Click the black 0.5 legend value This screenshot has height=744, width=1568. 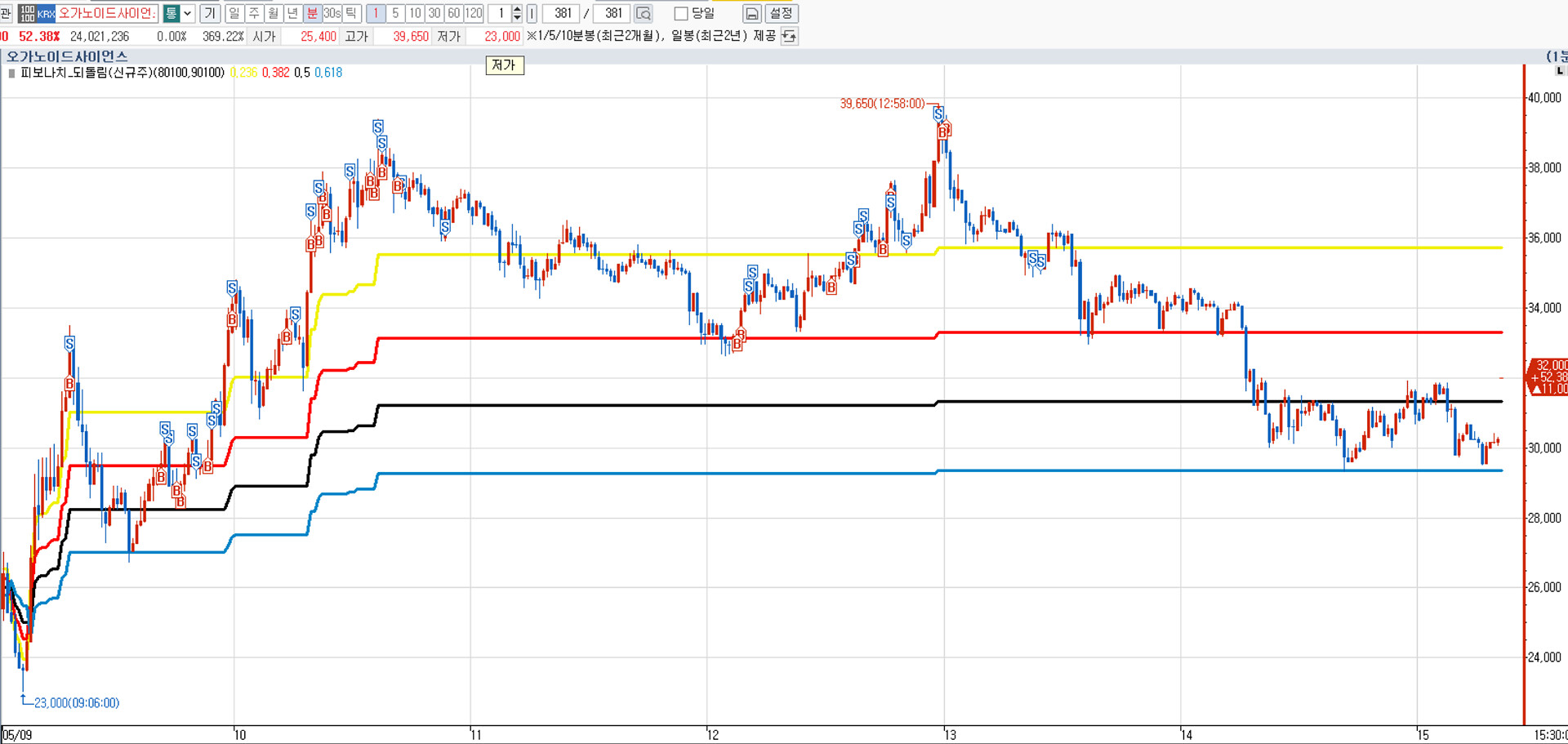click(302, 73)
